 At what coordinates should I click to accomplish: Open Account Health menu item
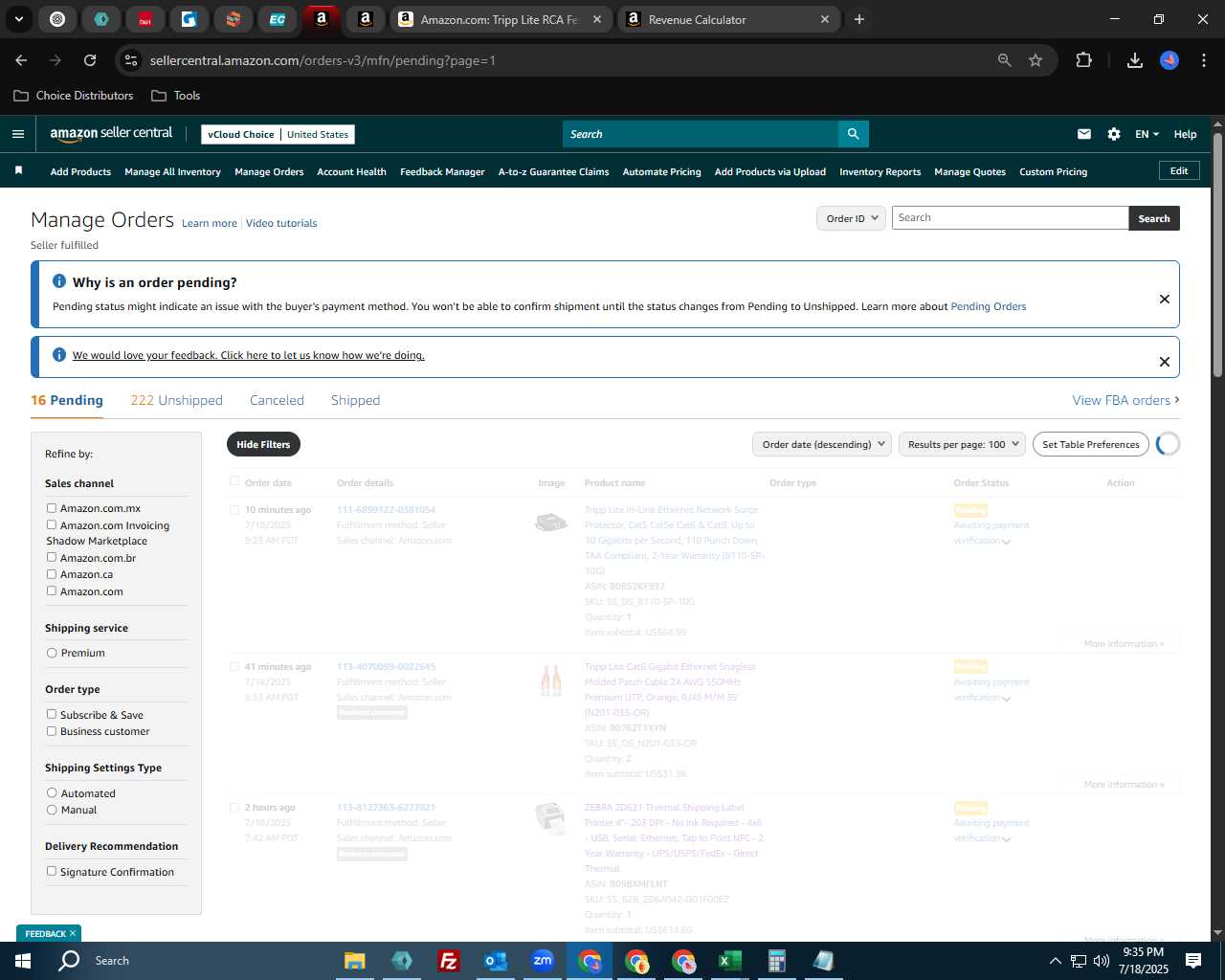click(x=351, y=172)
